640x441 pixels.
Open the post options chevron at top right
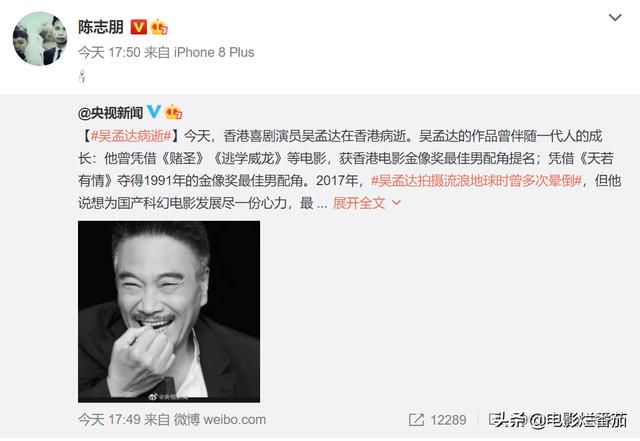[x=615, y=18]
